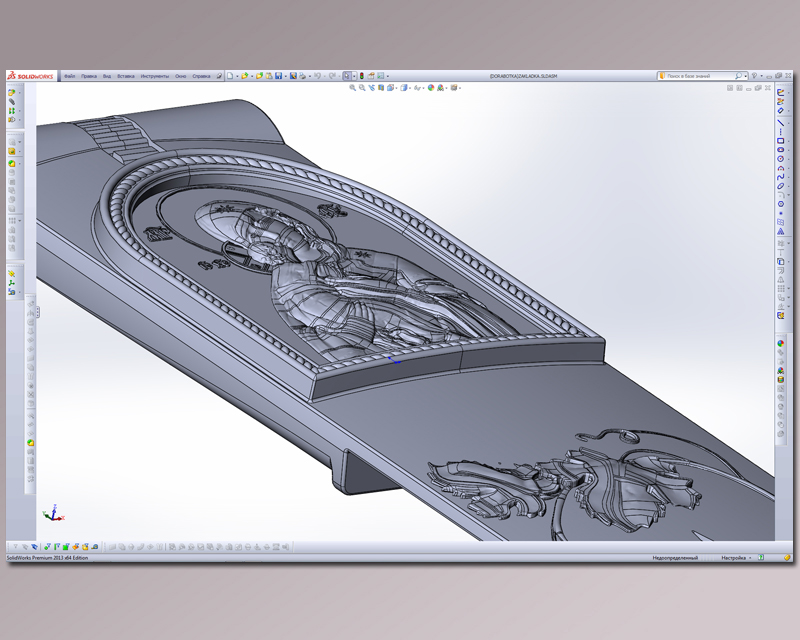Viewport: 800px width, 640px height.
Task: Pin the menu bar with the pushpin
Action: pos(219,76)
